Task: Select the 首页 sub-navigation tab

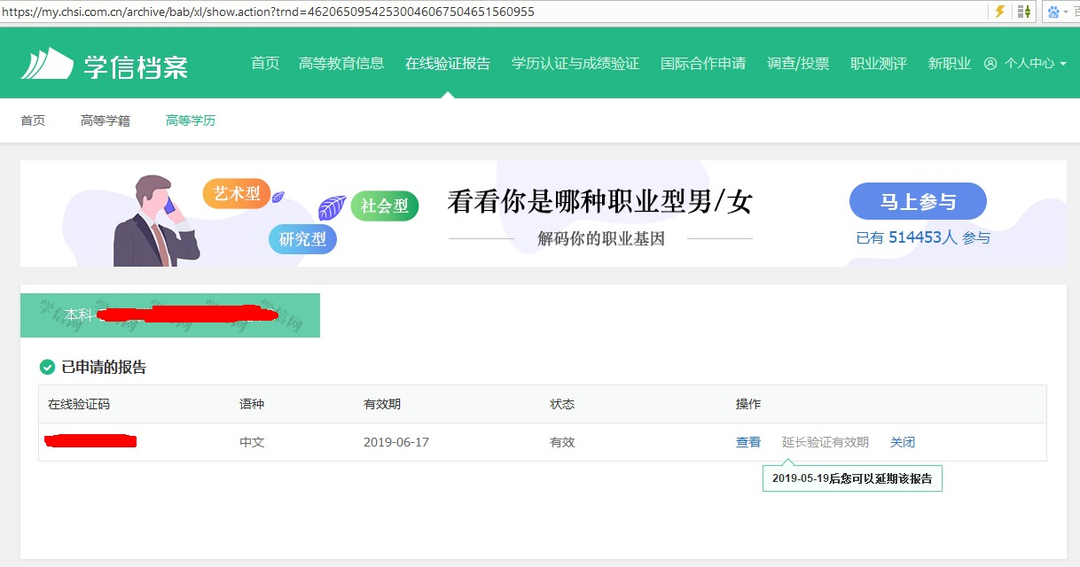Action: [x=33, y=121]
